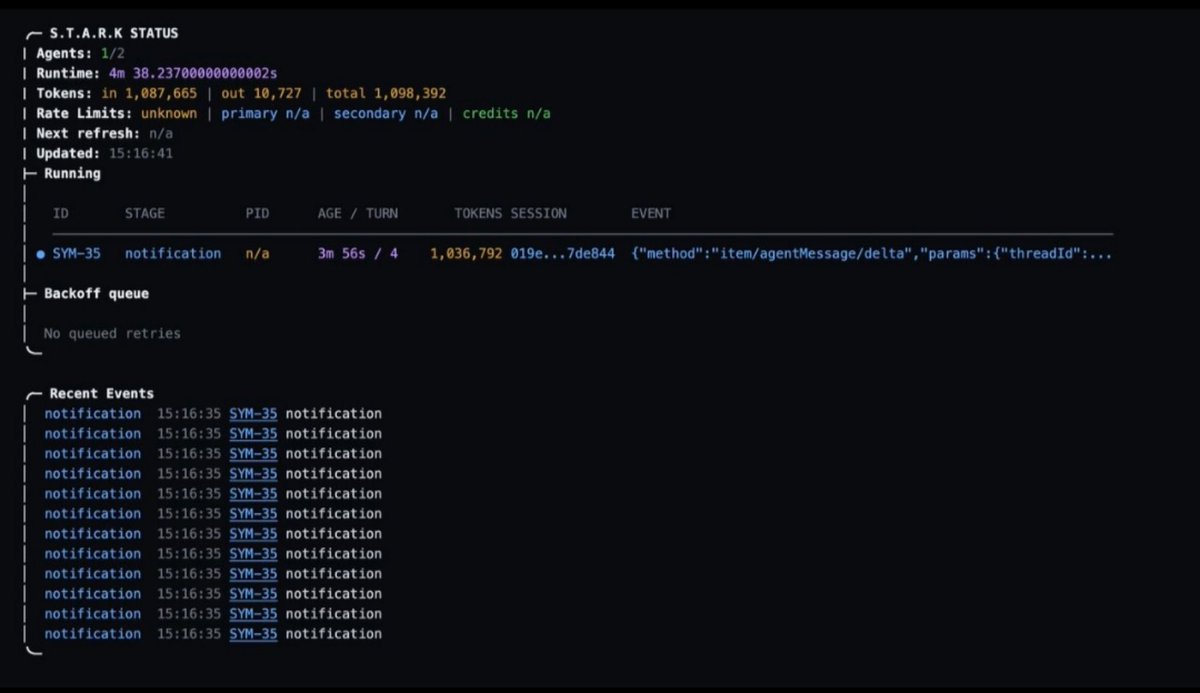The width and height of the screenshot is (1200, 693).
Task: Select the secondary n/a rate limit
Action: 386,113
